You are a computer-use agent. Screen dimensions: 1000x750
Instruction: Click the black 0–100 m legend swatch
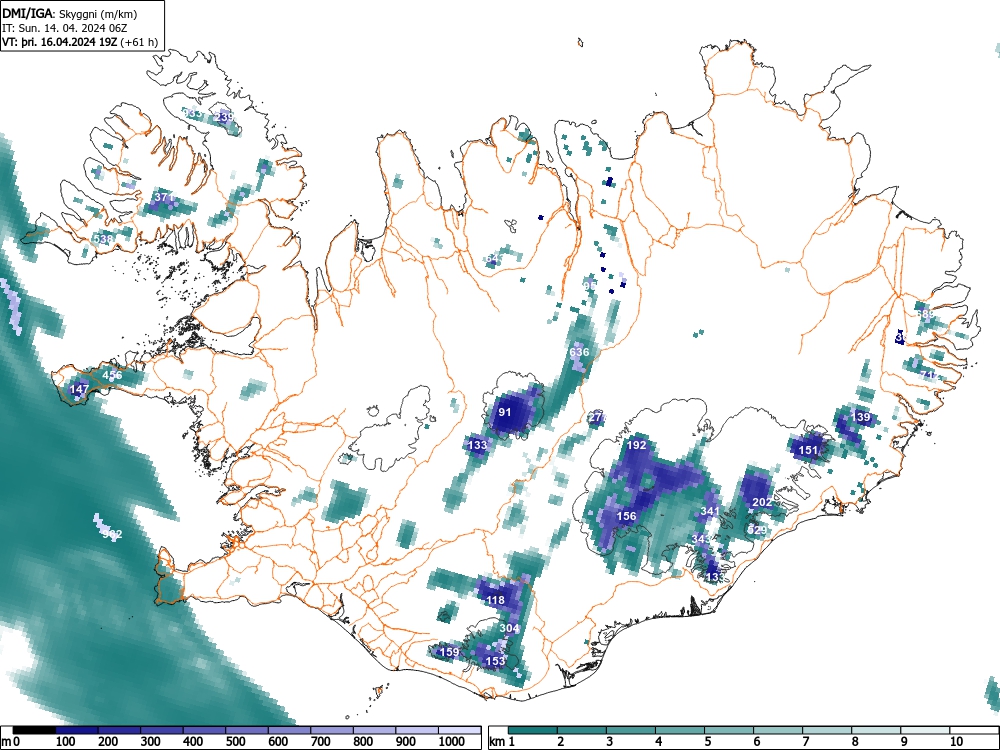coord(34,730)
